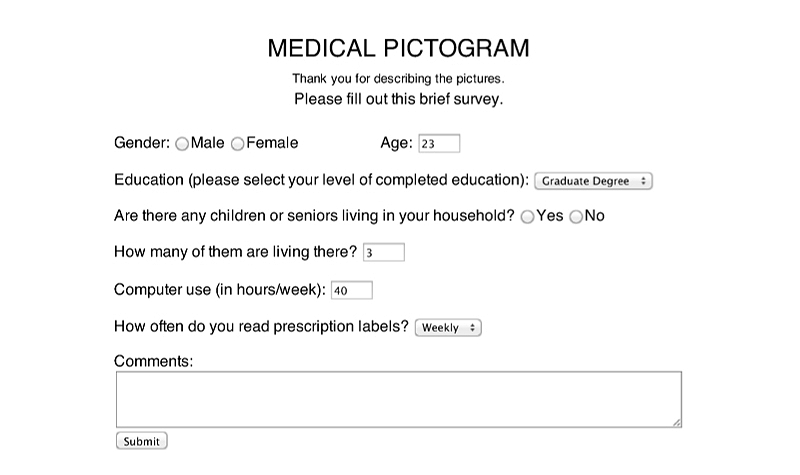Choose No for children or seniors question
The image size is (800, 475).
point(576,217)
